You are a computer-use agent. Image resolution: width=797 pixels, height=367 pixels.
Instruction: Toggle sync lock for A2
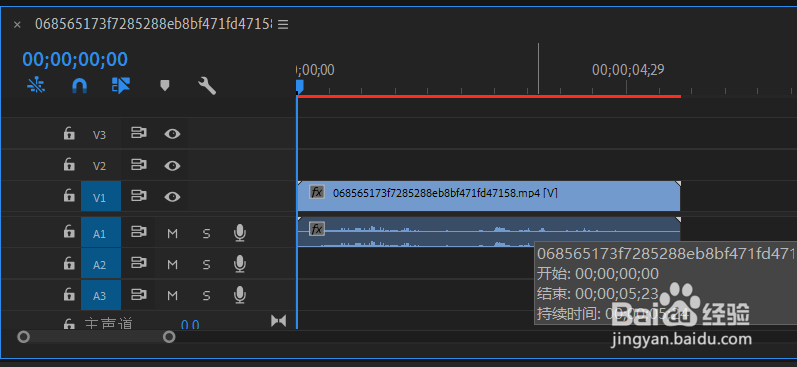(x=138, y=263)
